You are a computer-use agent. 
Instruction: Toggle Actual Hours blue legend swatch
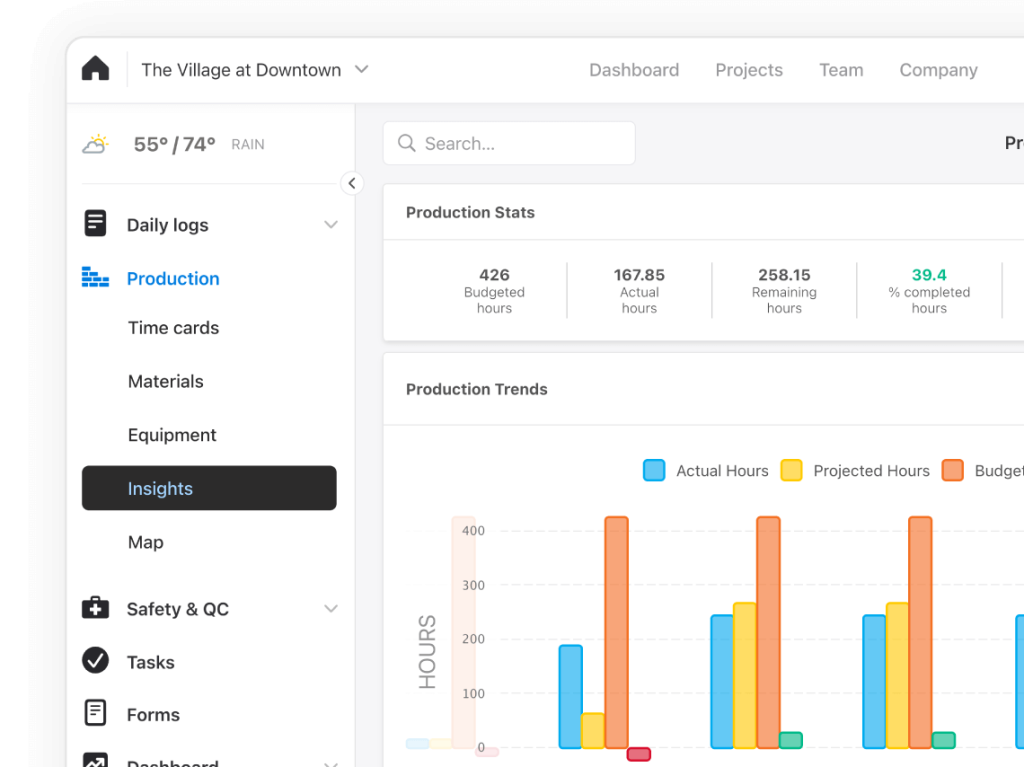pyautogui.click(x=654, y=470)
